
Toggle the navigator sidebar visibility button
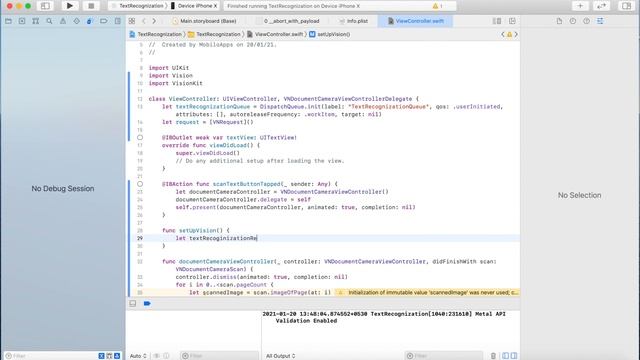click(x=45, y=6)
